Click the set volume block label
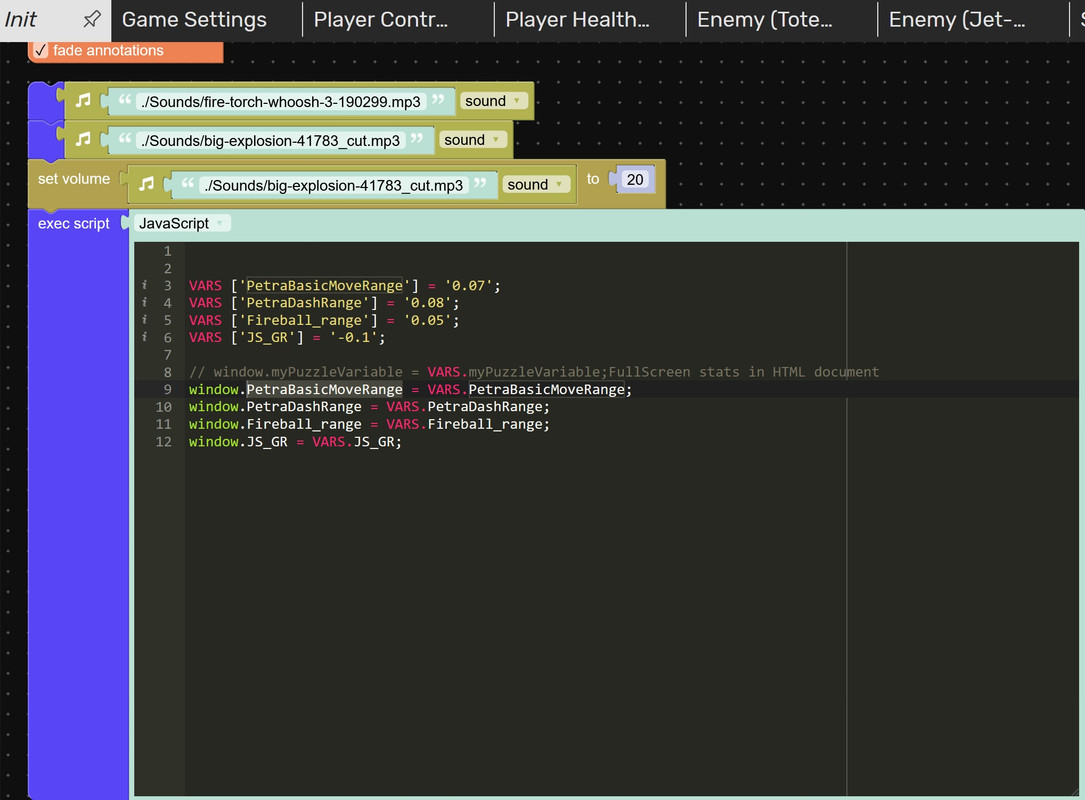This screenshot has height=800, width=1085. coord(74,179)
